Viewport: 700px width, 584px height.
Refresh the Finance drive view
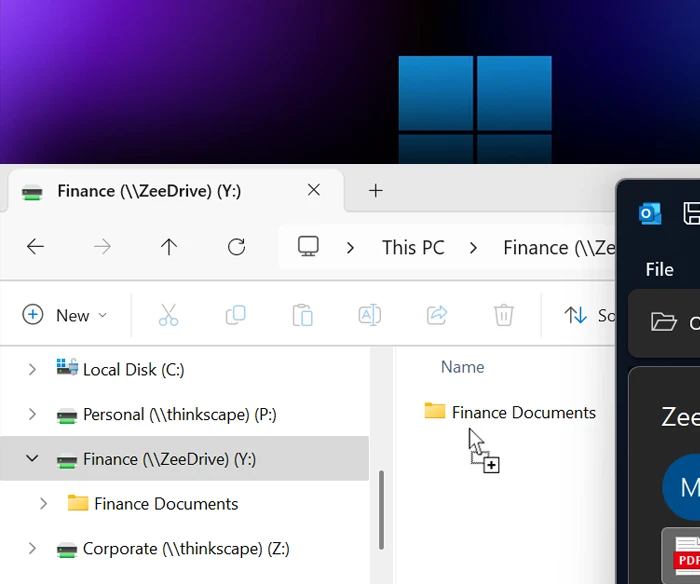click(236, 246)
